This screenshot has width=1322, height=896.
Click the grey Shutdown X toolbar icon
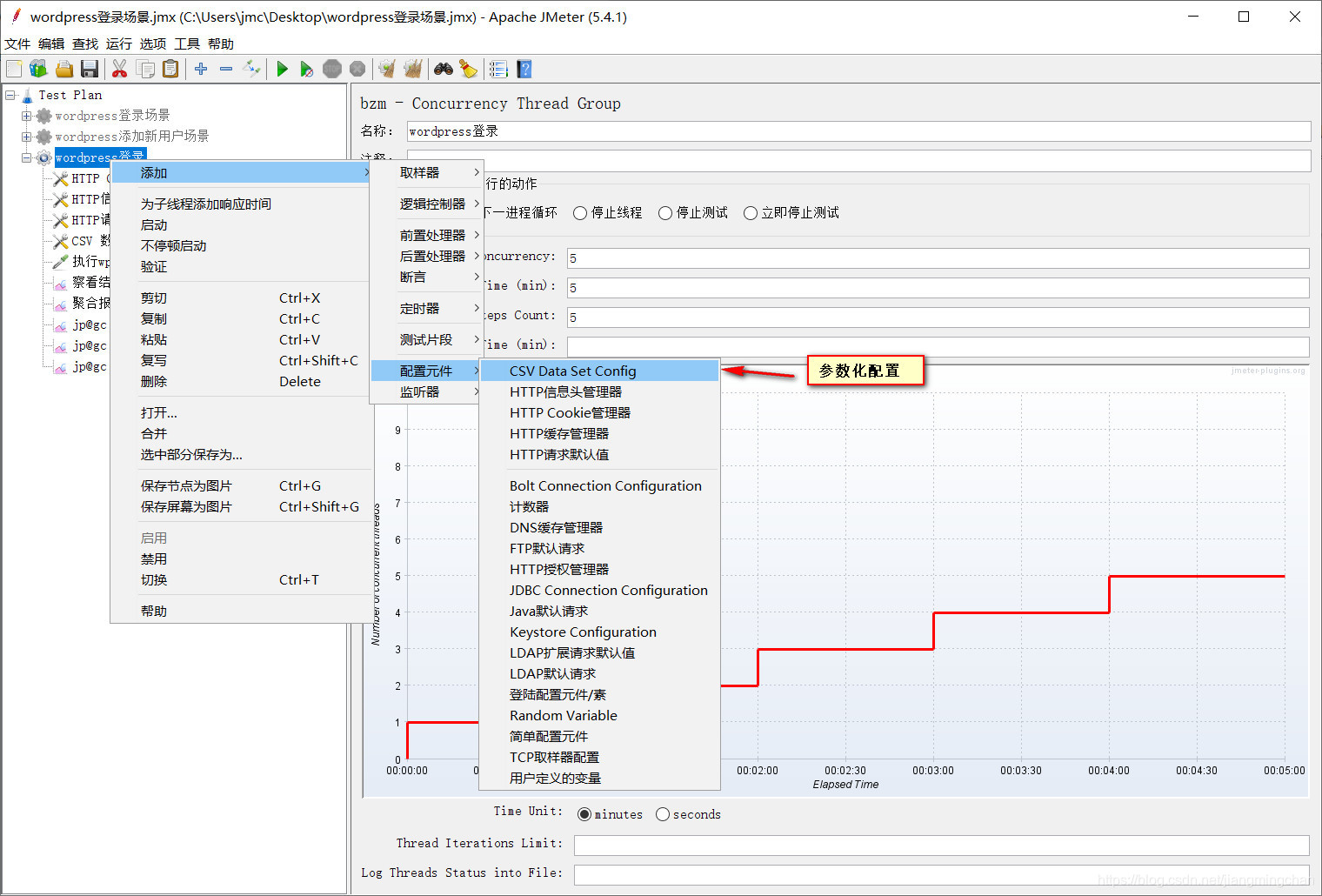coord(357,69)
